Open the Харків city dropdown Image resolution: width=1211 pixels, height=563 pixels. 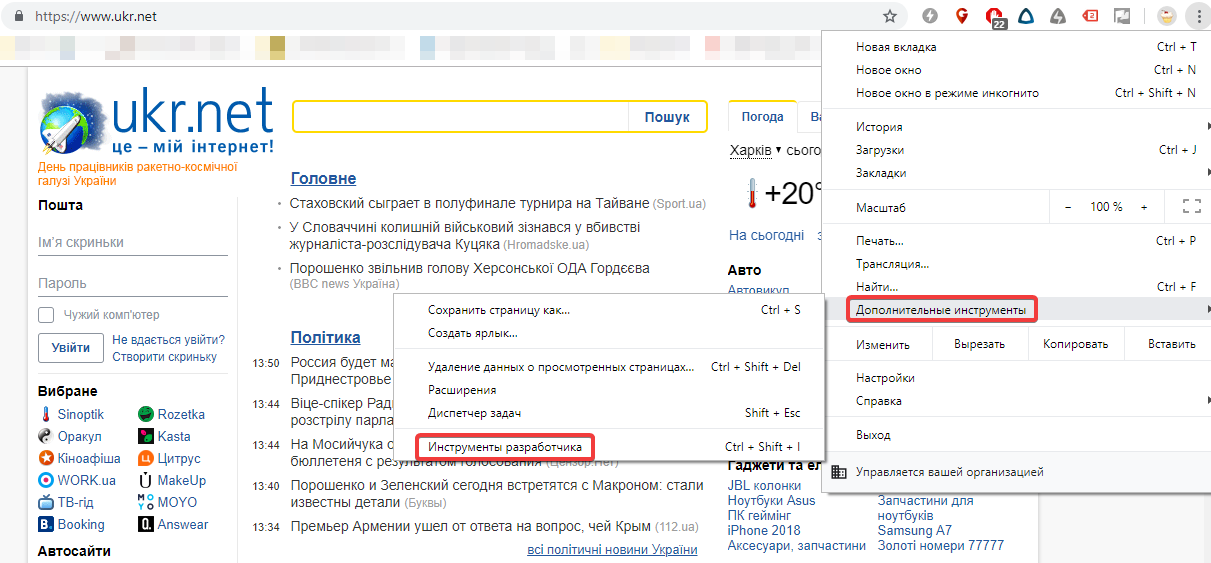tap(755, 150)
